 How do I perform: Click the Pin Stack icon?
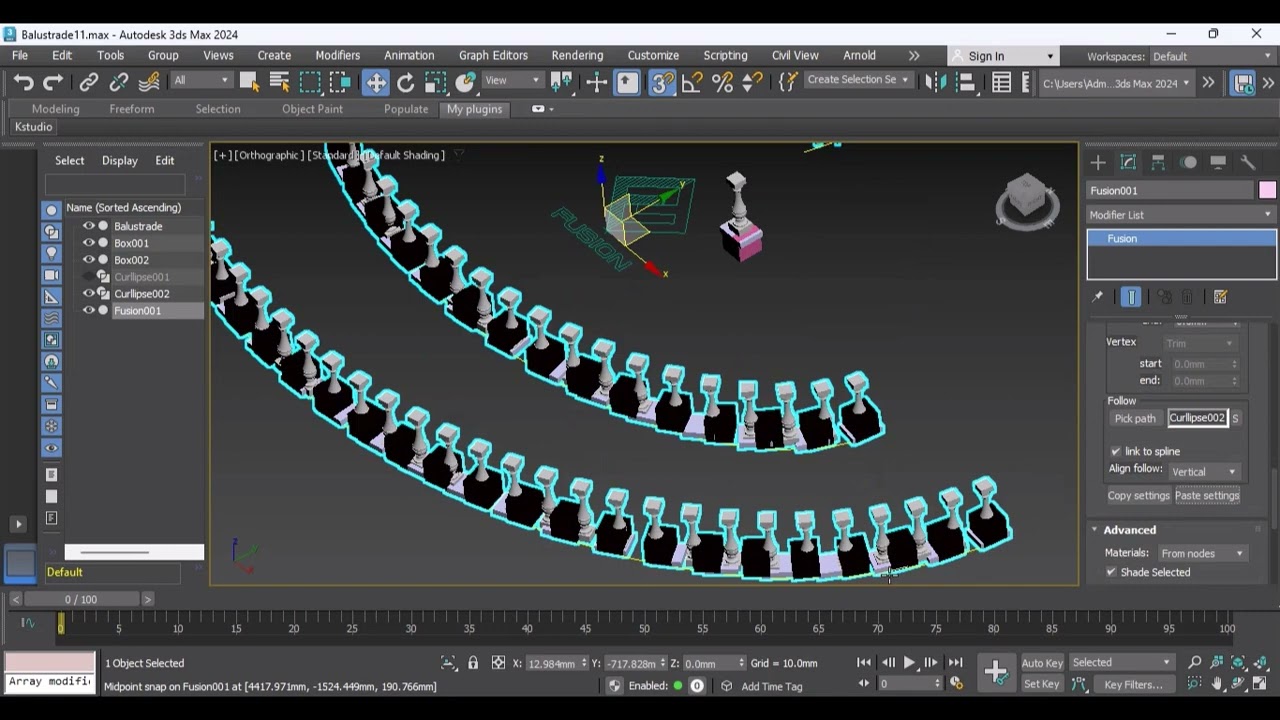pyautogui.click(x=1097, y=297)
